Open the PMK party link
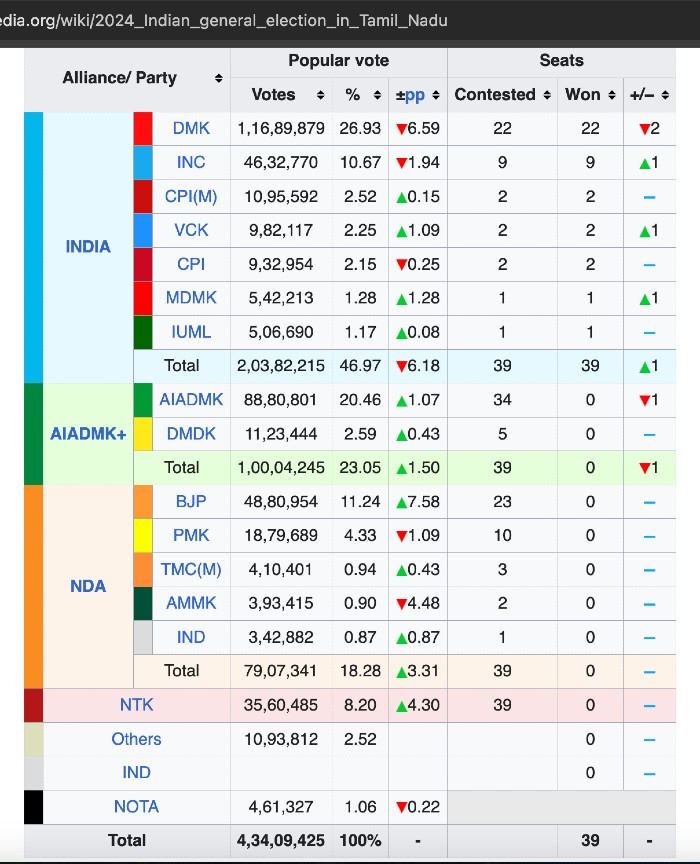 tap(191, 535)
